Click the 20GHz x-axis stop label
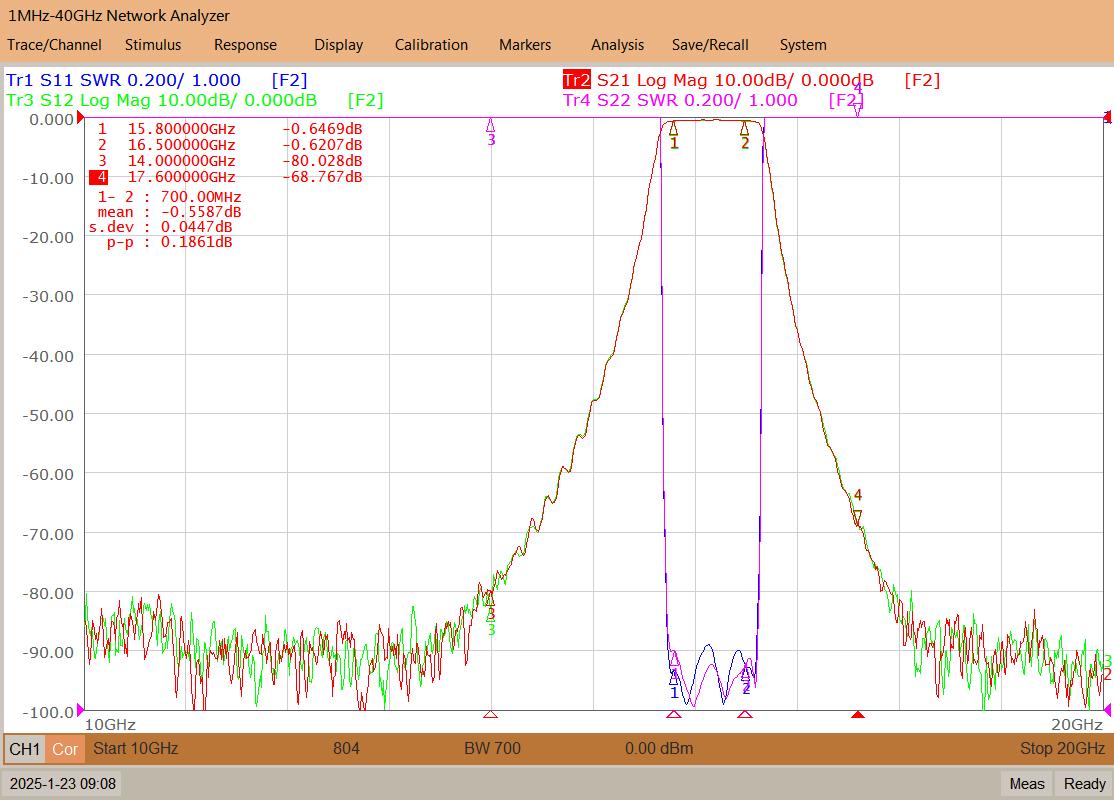 (1077, 725)
